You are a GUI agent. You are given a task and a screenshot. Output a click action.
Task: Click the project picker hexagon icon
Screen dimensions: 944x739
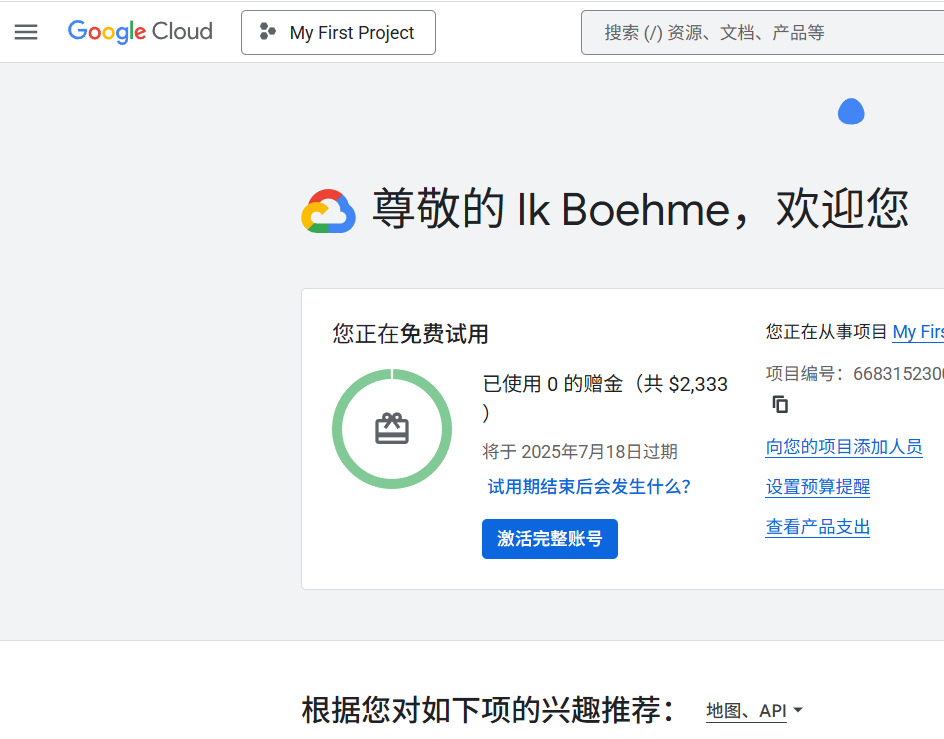coord(267,31)
